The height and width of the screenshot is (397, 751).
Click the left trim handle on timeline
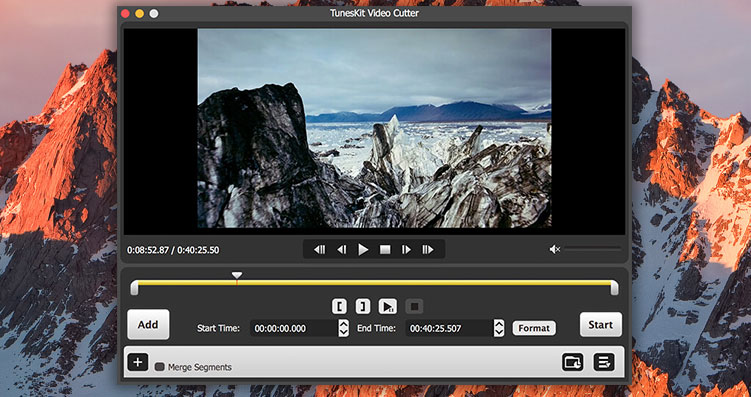134,287
